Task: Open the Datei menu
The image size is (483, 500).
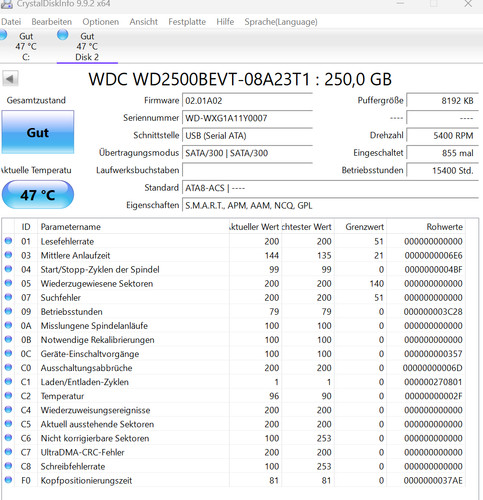Action: pyautogui.click(x=11, y=22)
